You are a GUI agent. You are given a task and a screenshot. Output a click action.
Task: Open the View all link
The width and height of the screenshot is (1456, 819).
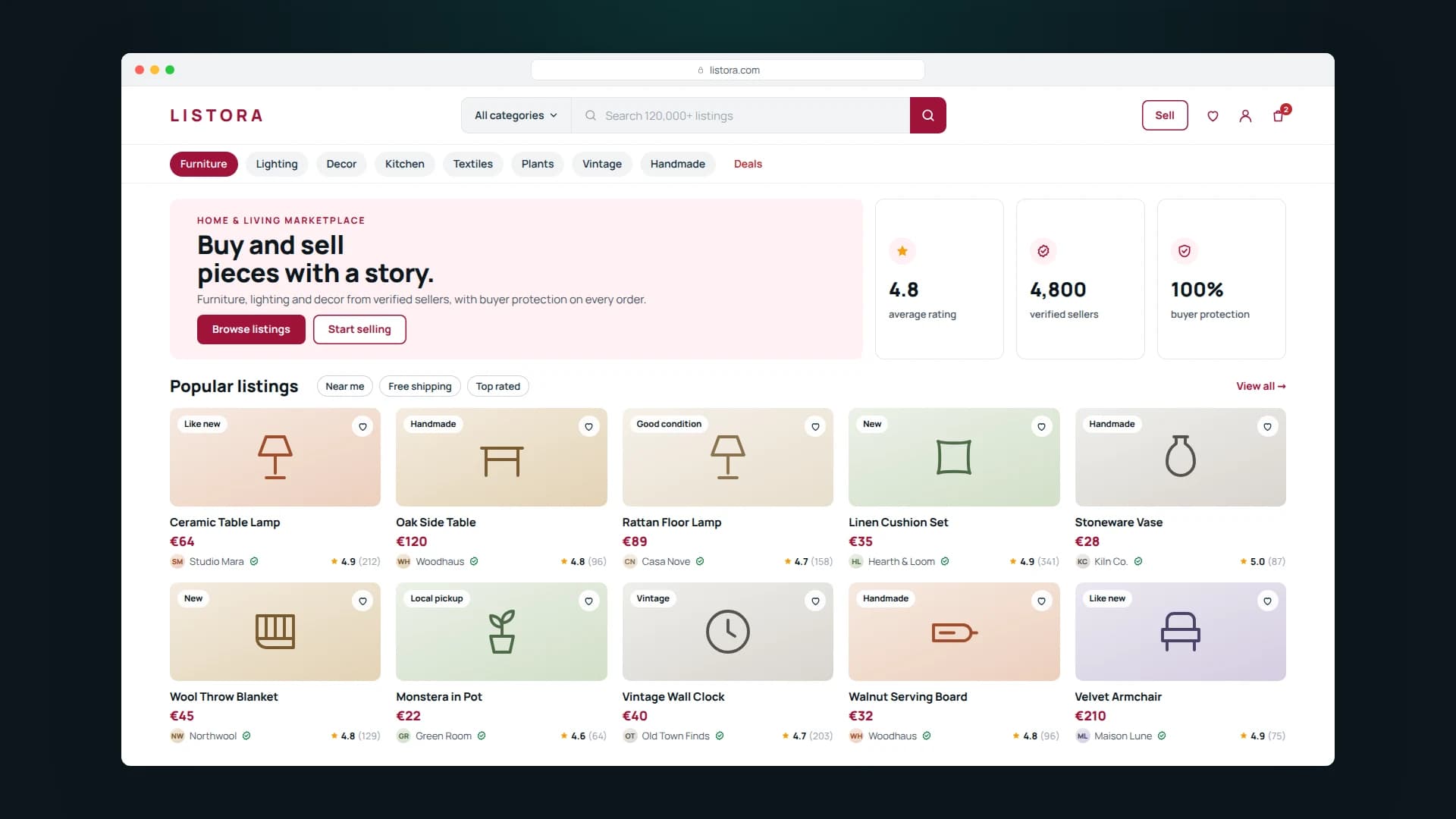click(x=1261, y=386)
